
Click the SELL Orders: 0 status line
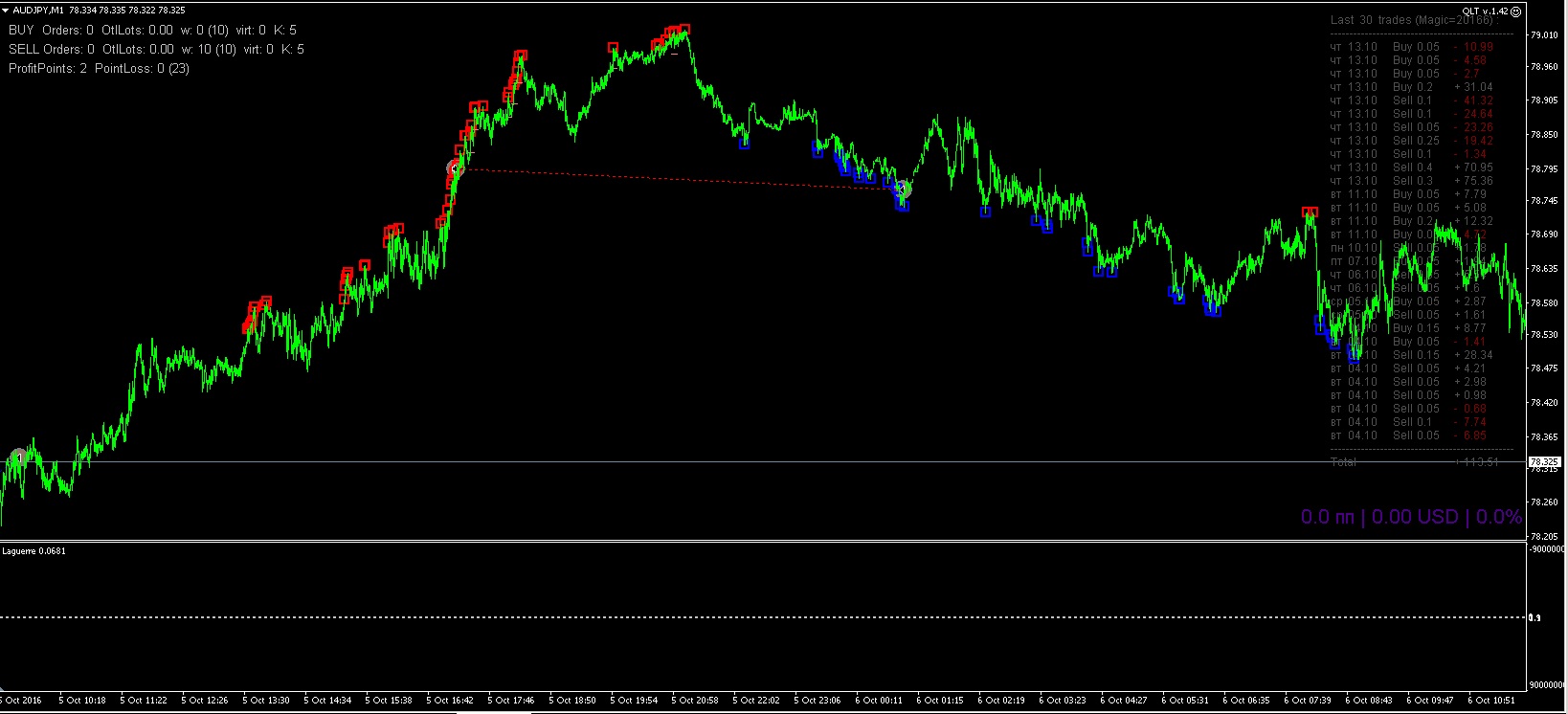point(156,49)
